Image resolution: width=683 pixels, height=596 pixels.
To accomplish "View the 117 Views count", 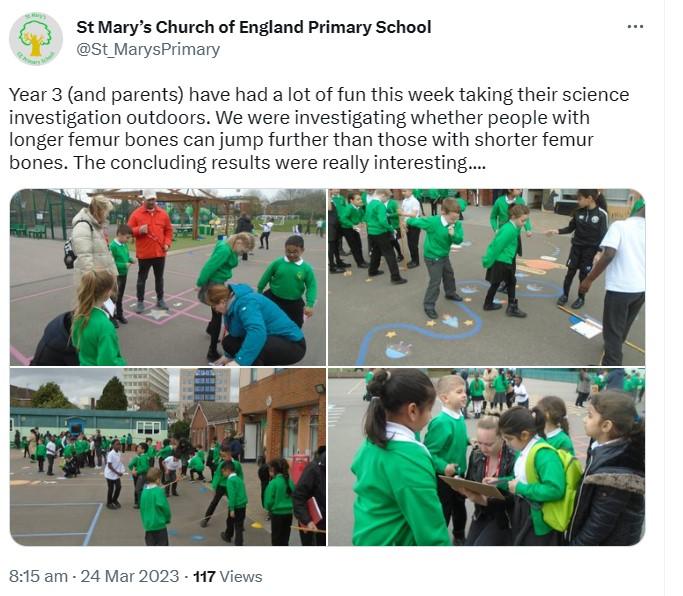I will click(227, 576).
